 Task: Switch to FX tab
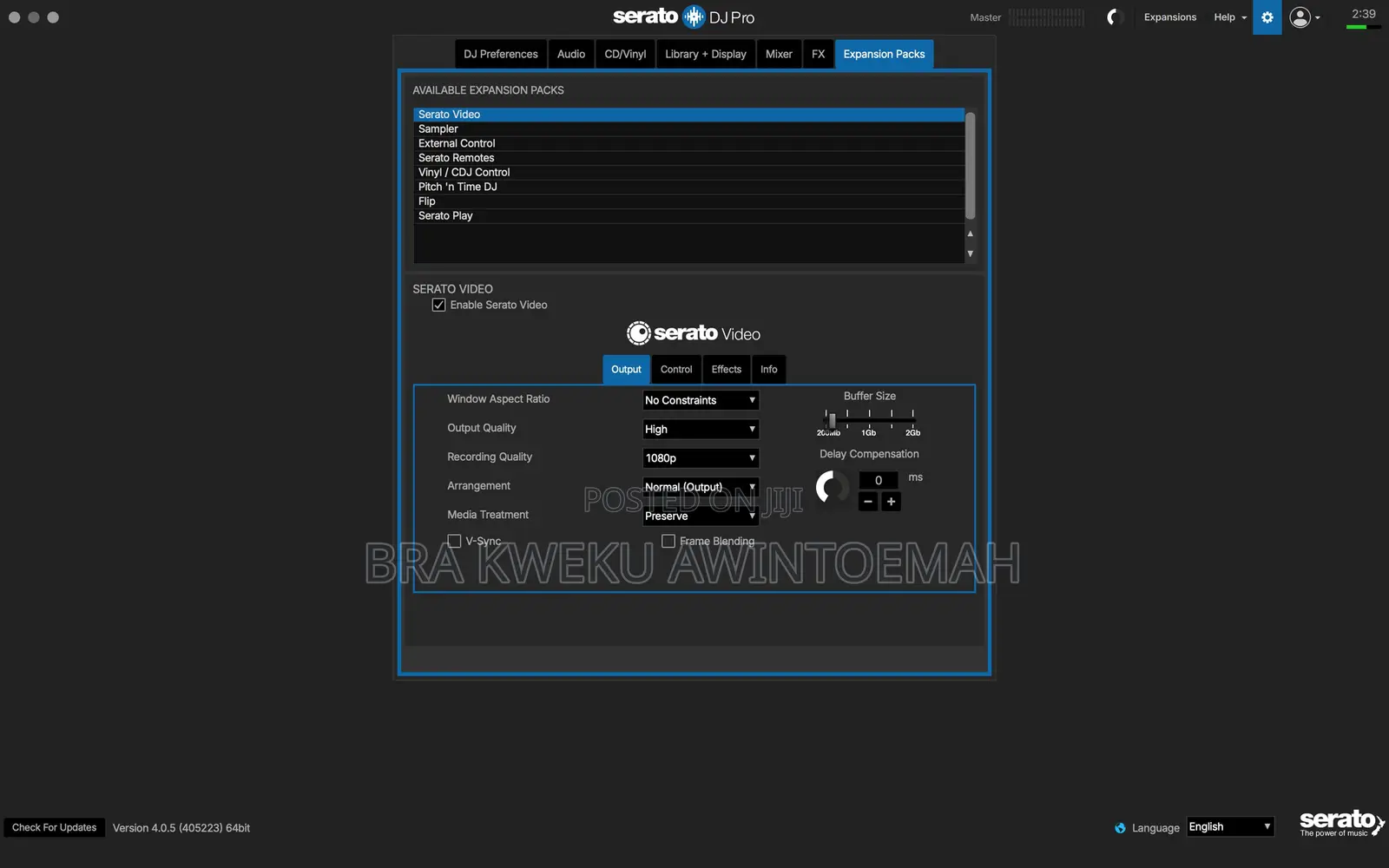click(818, 54)
